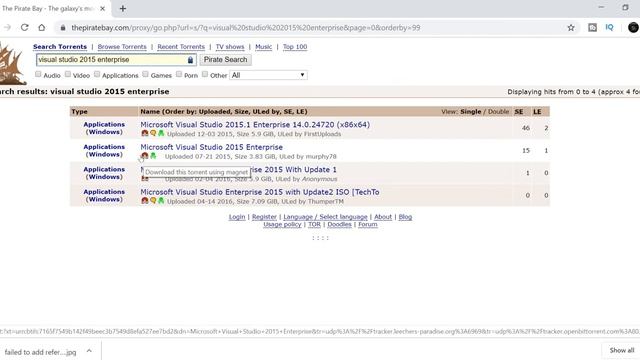Order results by ULed by in header

point(265,111)
